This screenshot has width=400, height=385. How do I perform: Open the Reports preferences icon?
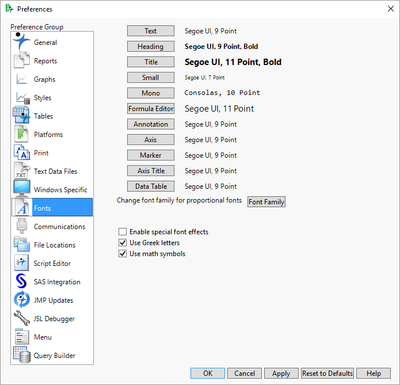coord(22,60)
